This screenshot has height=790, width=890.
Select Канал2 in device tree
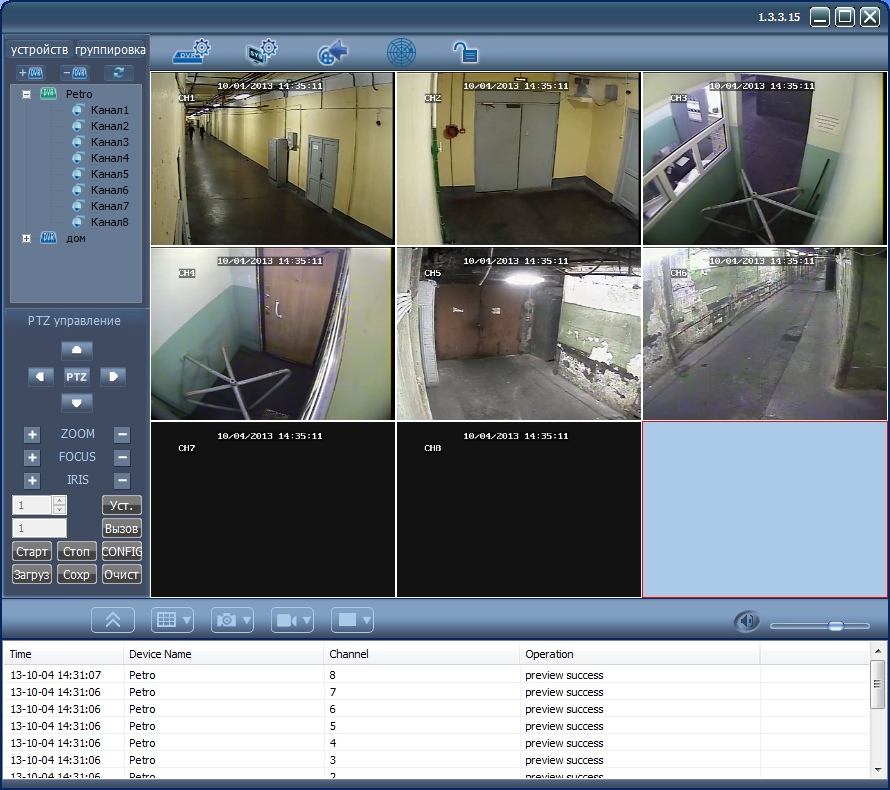click(x=110, y=126)
